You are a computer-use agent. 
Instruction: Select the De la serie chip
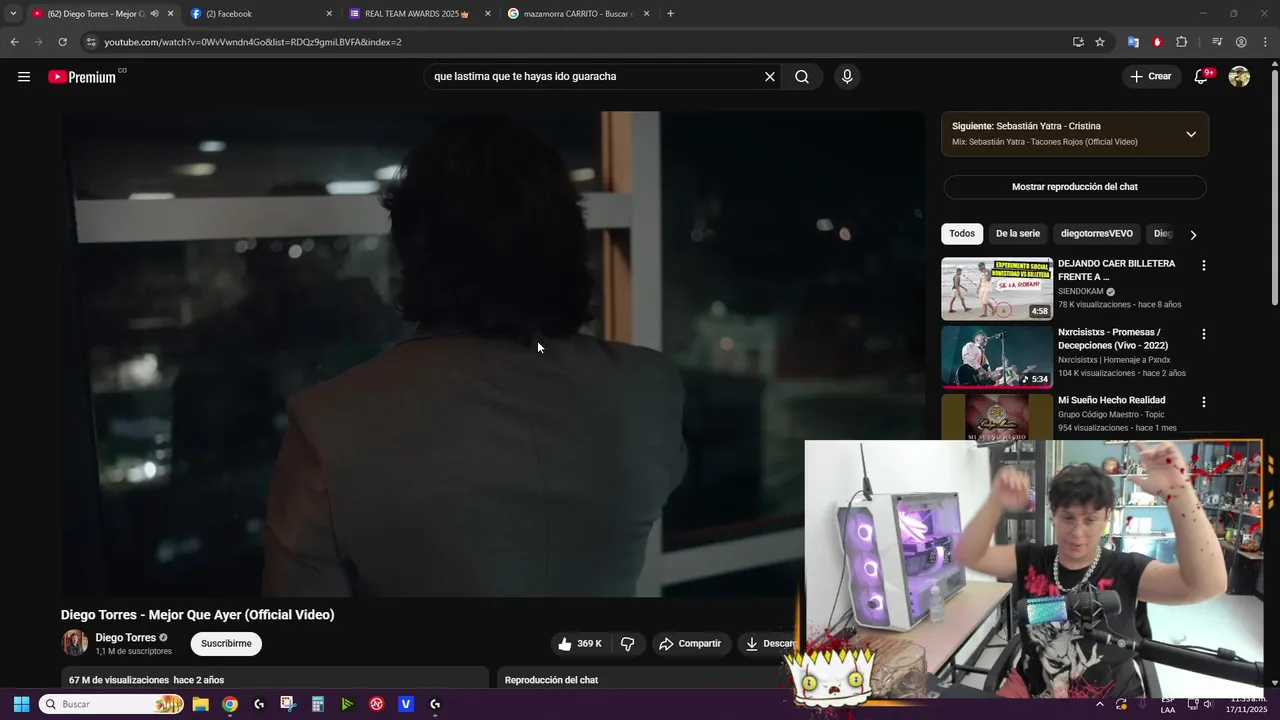(1018, 234)
